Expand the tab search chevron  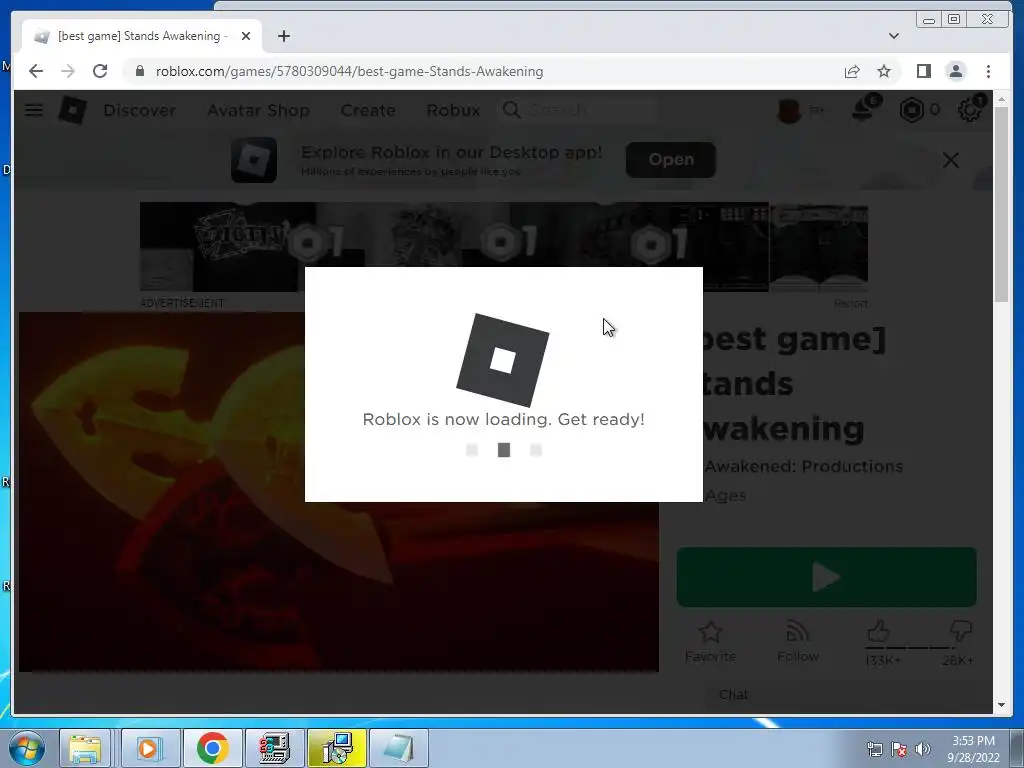click(893, 36)
